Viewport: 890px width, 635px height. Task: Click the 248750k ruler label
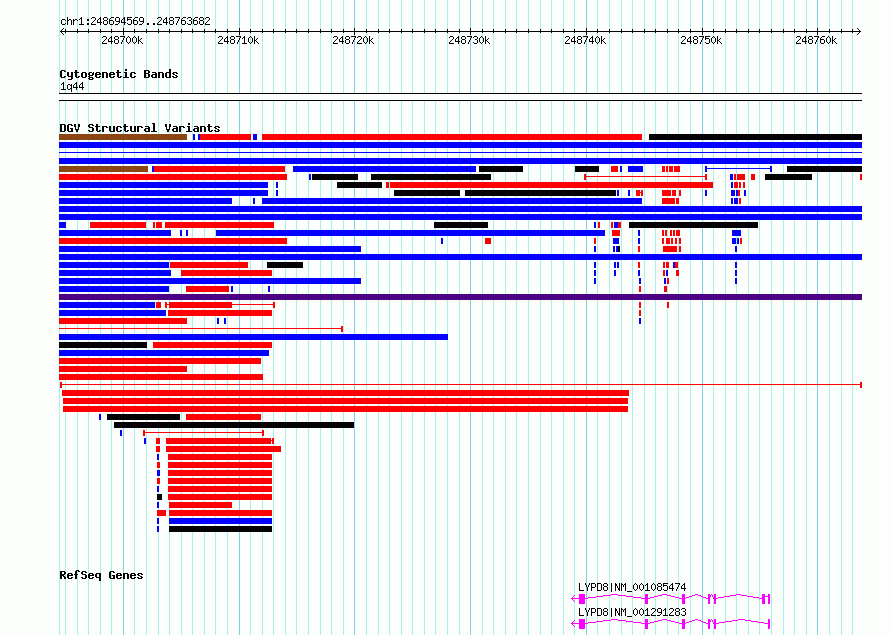(700, 40)
